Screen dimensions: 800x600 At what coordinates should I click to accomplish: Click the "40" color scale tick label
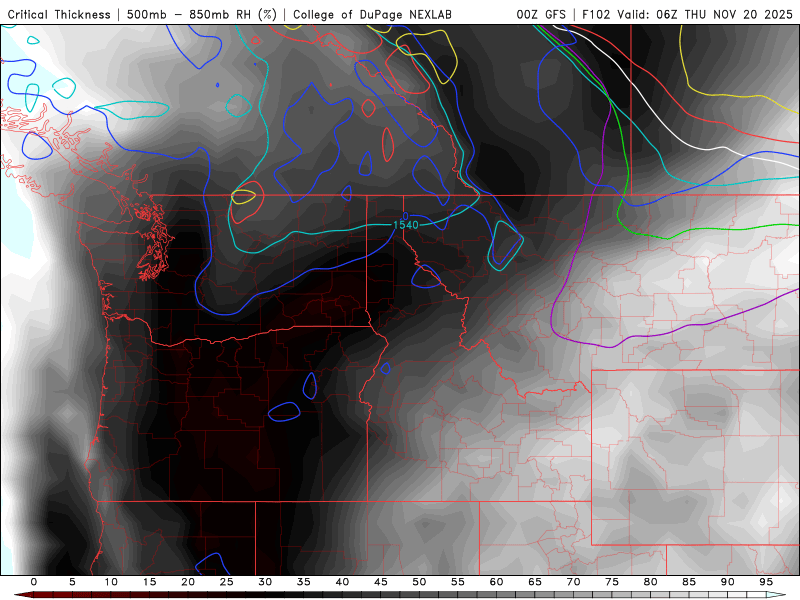tap(342, 582)
